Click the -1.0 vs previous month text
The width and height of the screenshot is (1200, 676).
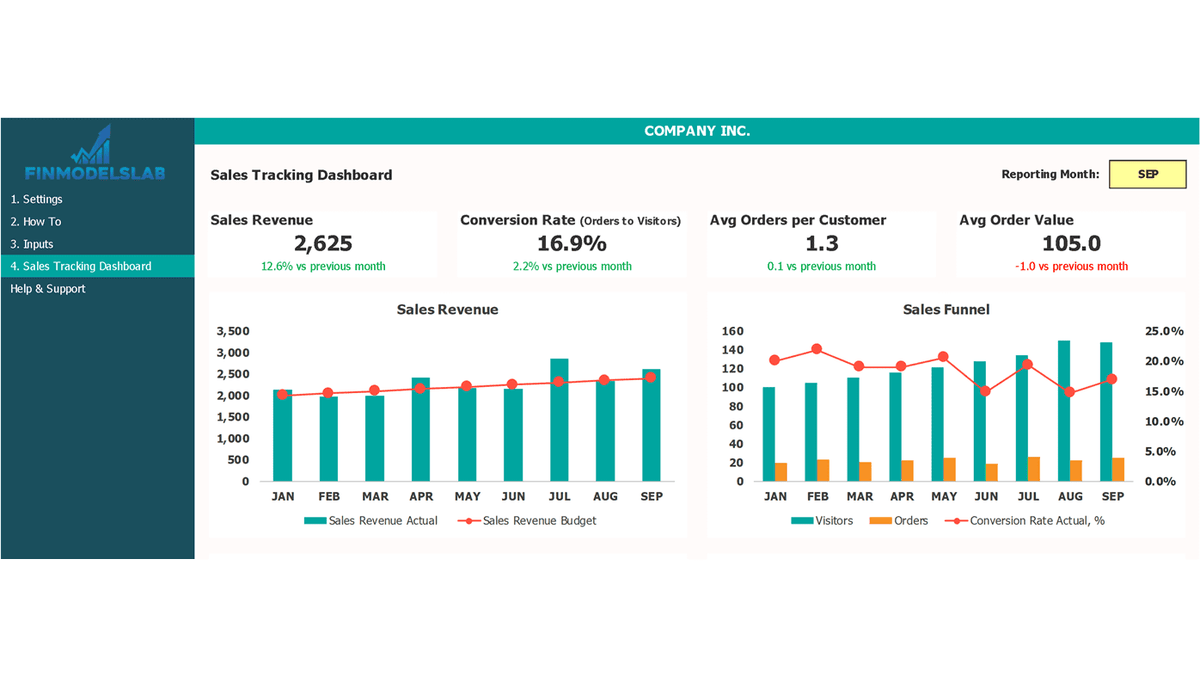click(x=1071, y=266)
